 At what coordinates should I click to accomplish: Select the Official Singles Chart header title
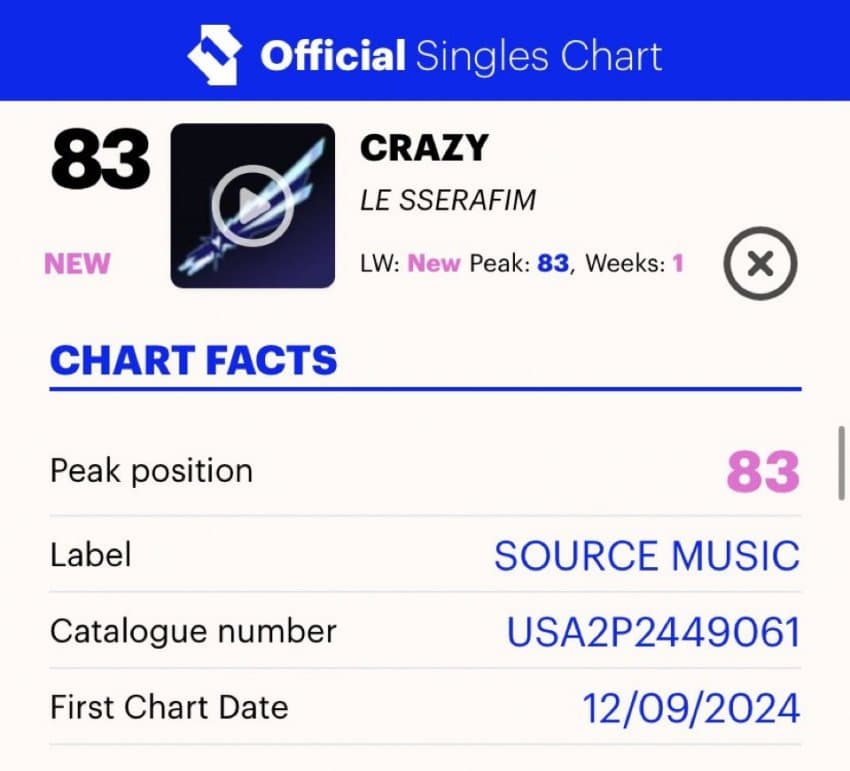click(x=461, y=55)
